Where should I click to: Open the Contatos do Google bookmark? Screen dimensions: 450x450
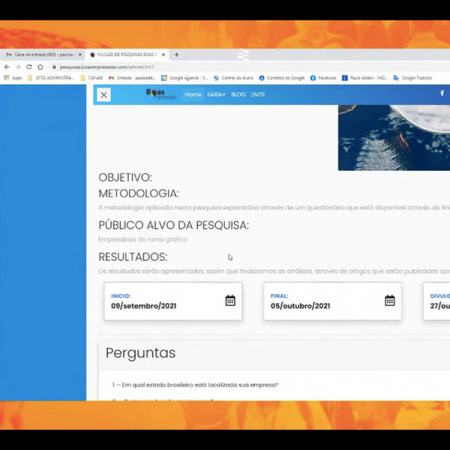tap(282, 78)
